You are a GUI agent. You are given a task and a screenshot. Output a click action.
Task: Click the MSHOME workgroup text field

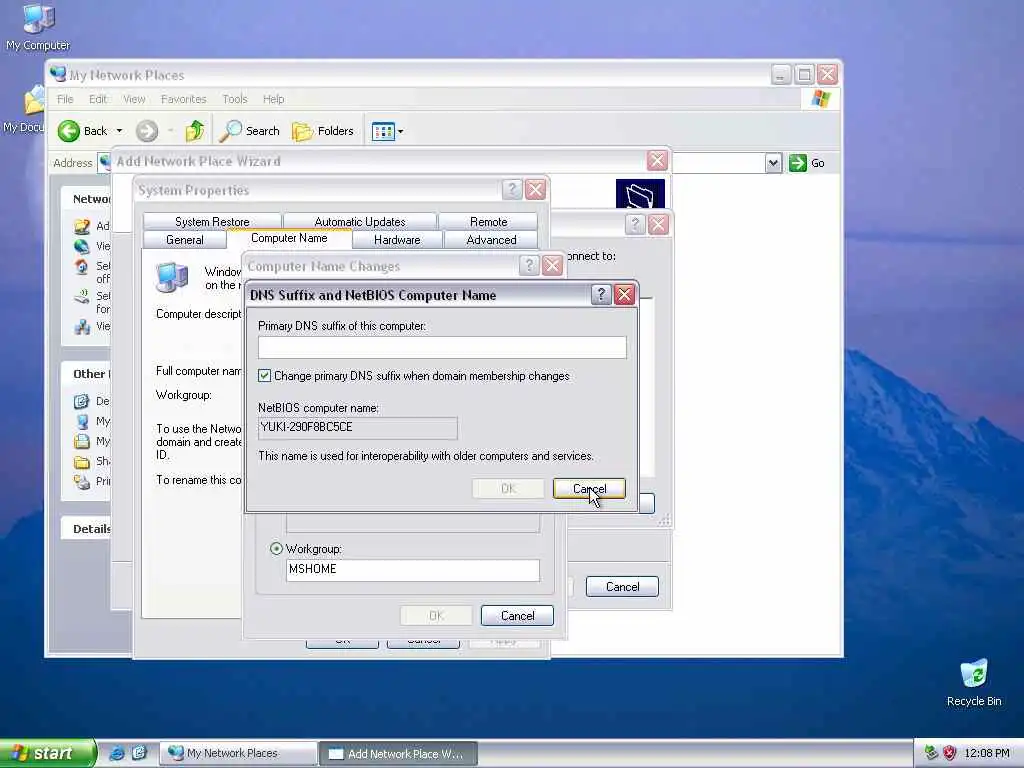coord(413,569)
